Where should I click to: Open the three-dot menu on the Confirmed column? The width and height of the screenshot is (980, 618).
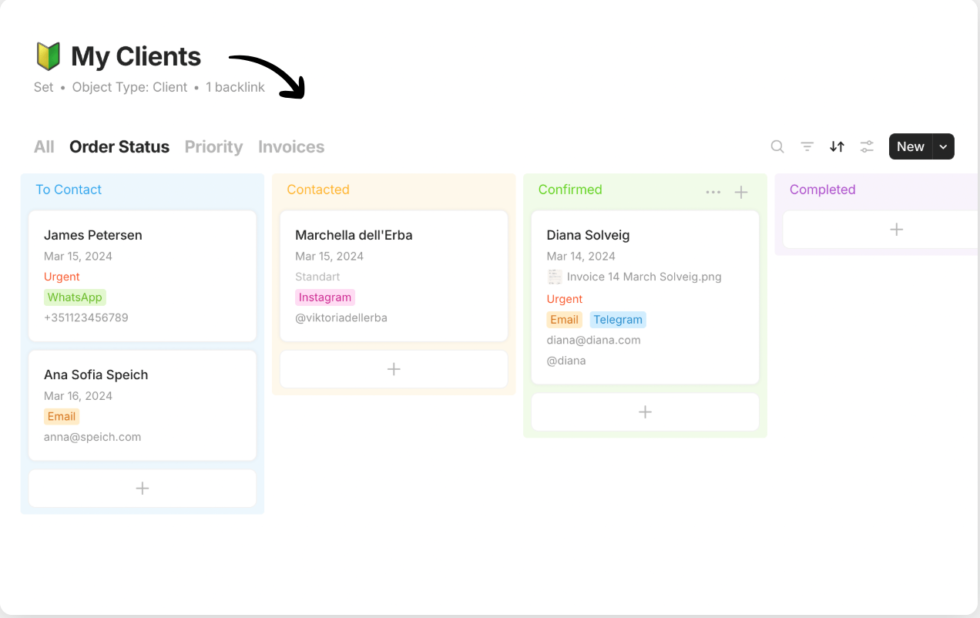pos(713,191)
